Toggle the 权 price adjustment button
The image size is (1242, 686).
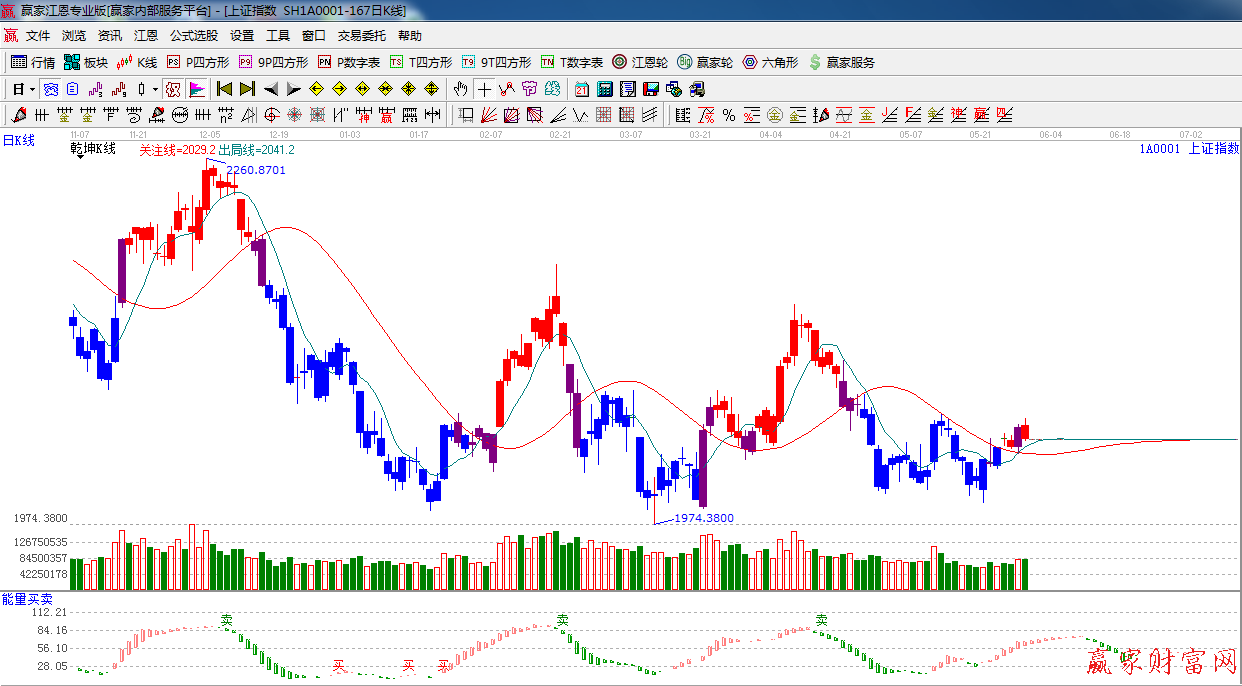click(173, 89)
